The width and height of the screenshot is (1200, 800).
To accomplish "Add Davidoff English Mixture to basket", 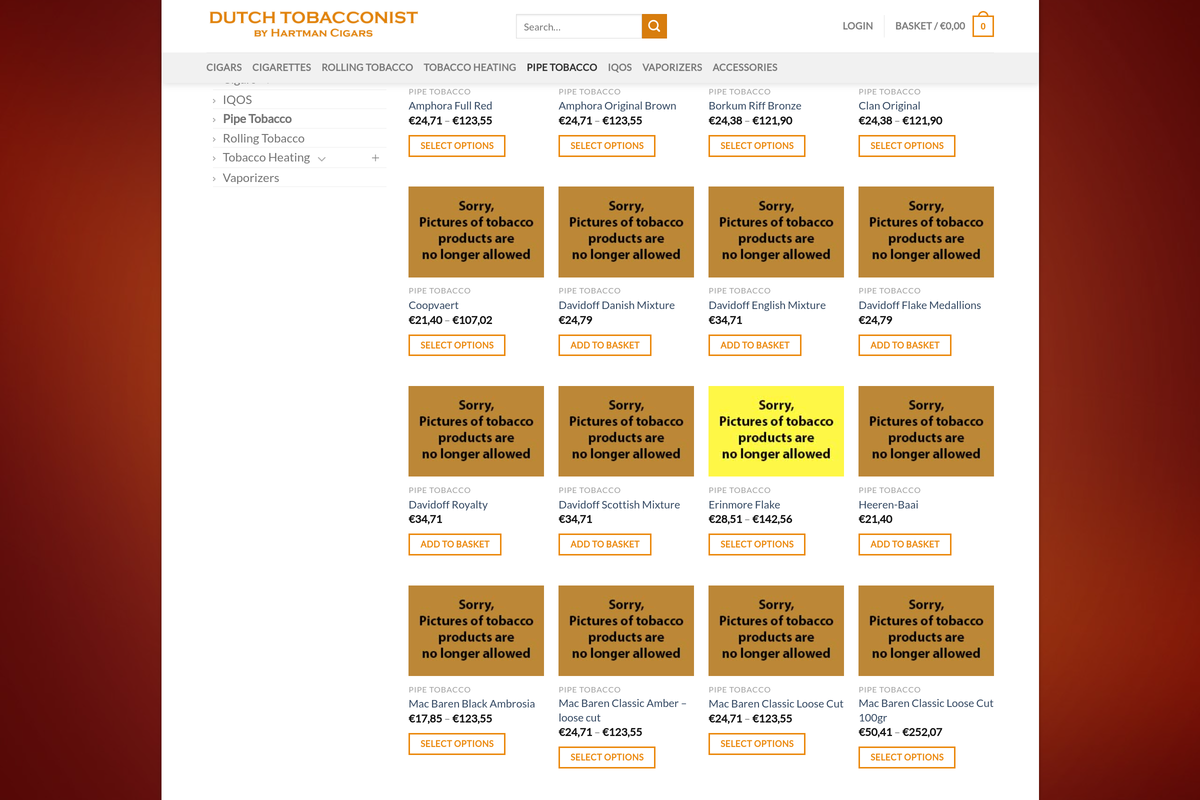I will click(x=755, y=345).
